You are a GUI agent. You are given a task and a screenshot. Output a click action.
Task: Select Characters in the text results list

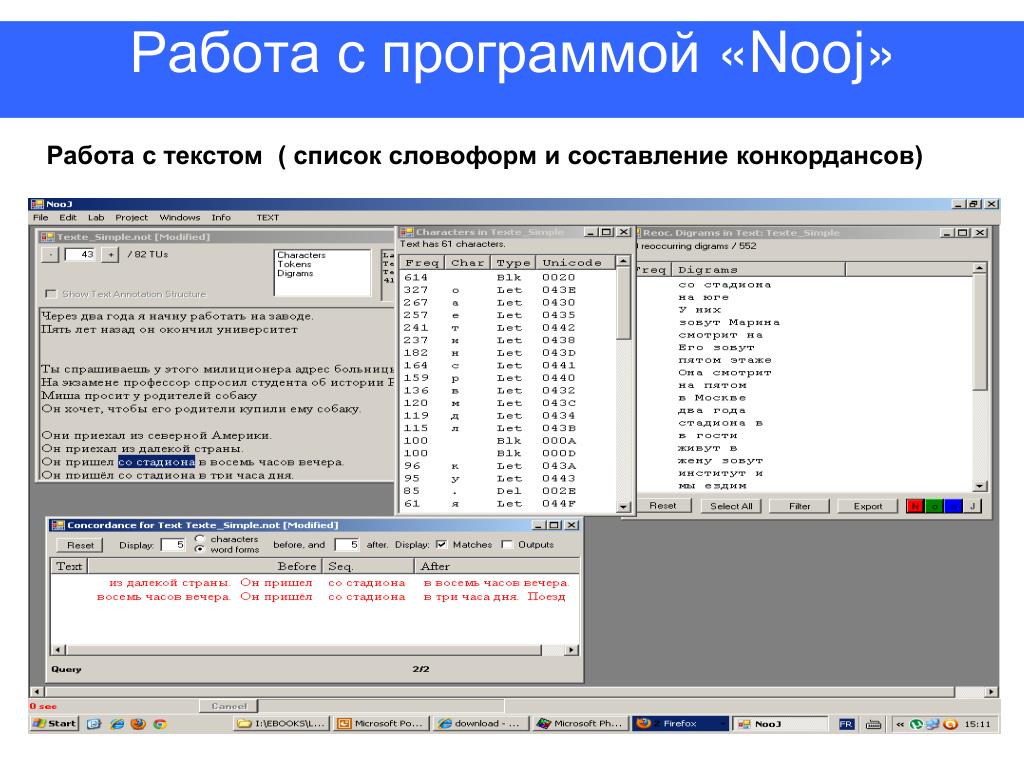point(301,255)
